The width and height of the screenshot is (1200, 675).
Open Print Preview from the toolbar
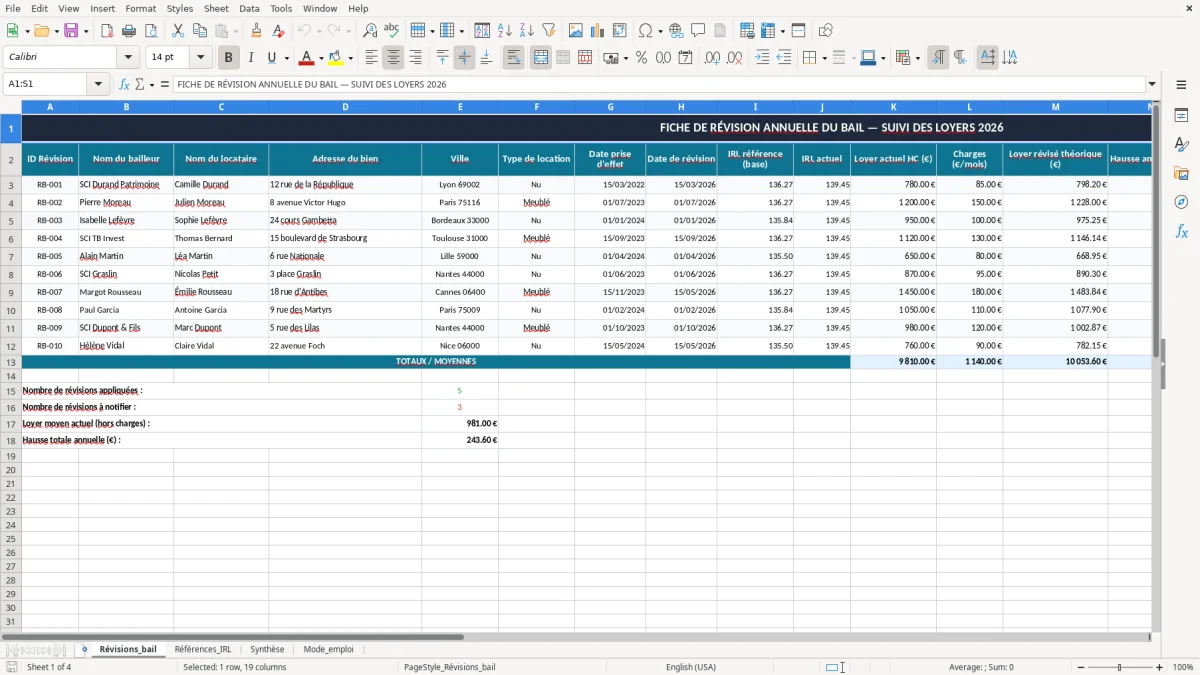coord(150,31)
